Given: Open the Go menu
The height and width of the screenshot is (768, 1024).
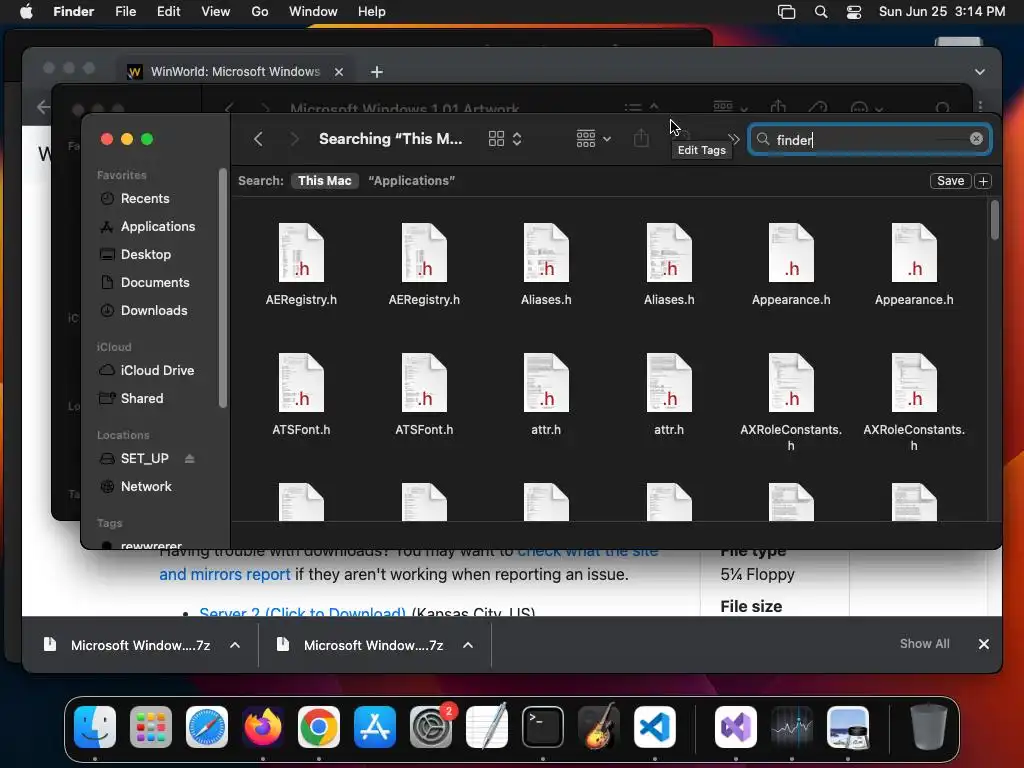Looking at the screenshot, I should coord(259,12).
